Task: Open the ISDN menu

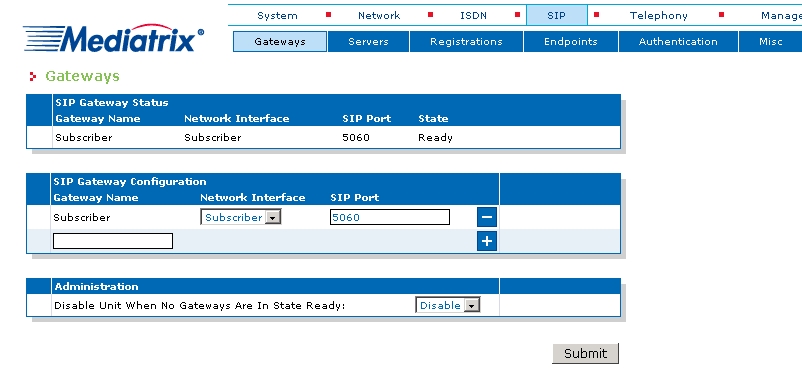Action: point(473,15)
